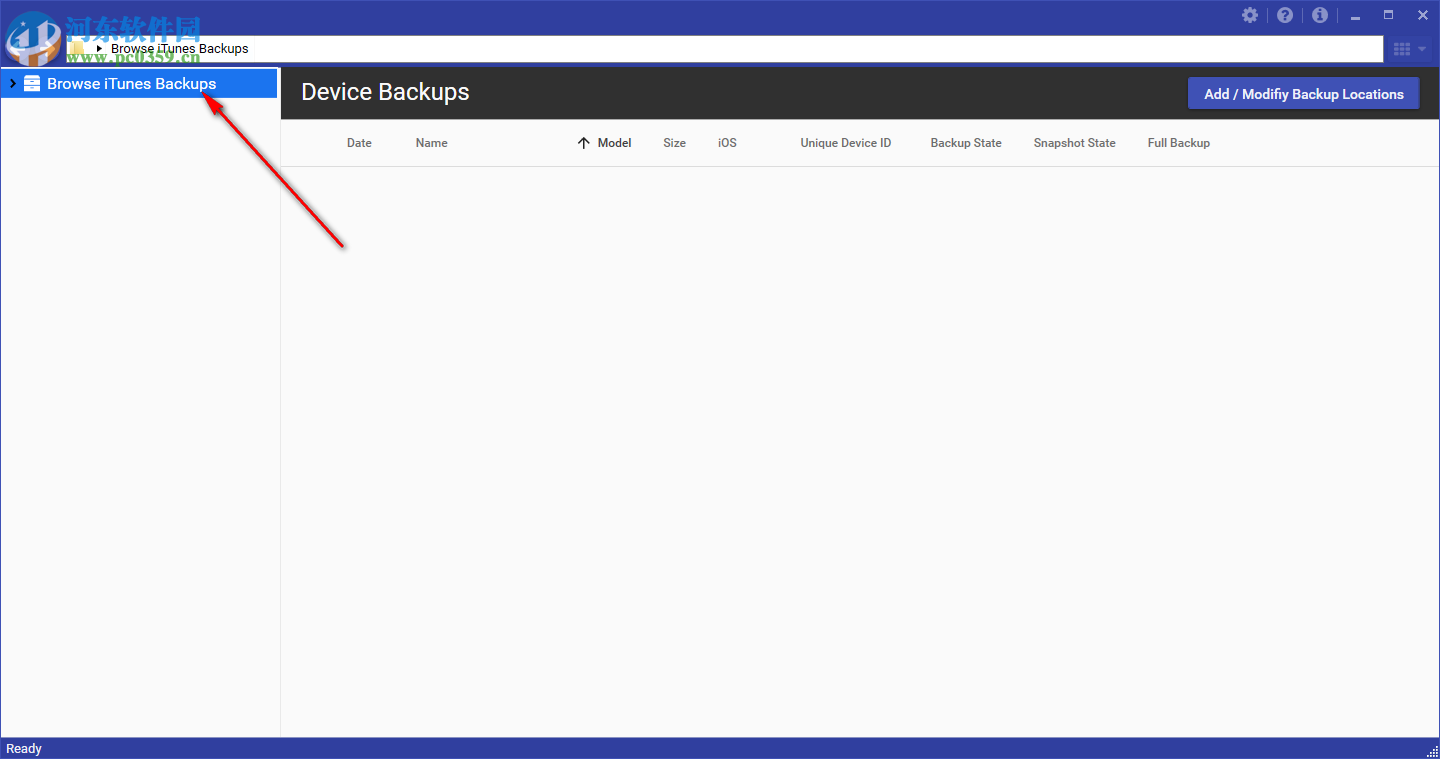The image size is (1440, 759).
Task: Click the Device Backups heading
Action: click(386, 92)
